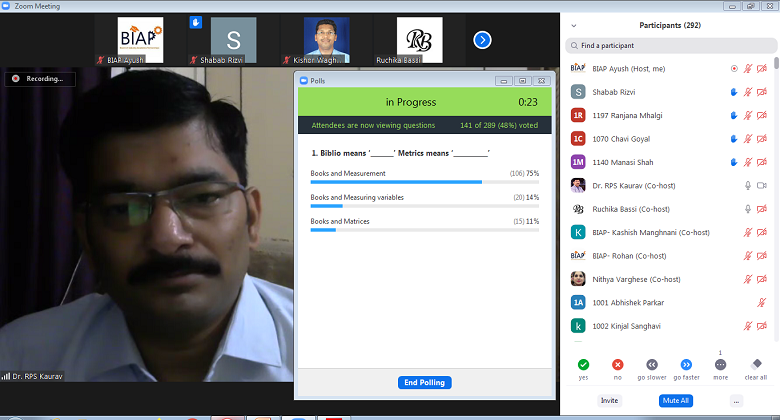Click the Mute All button

click(675, 400)
